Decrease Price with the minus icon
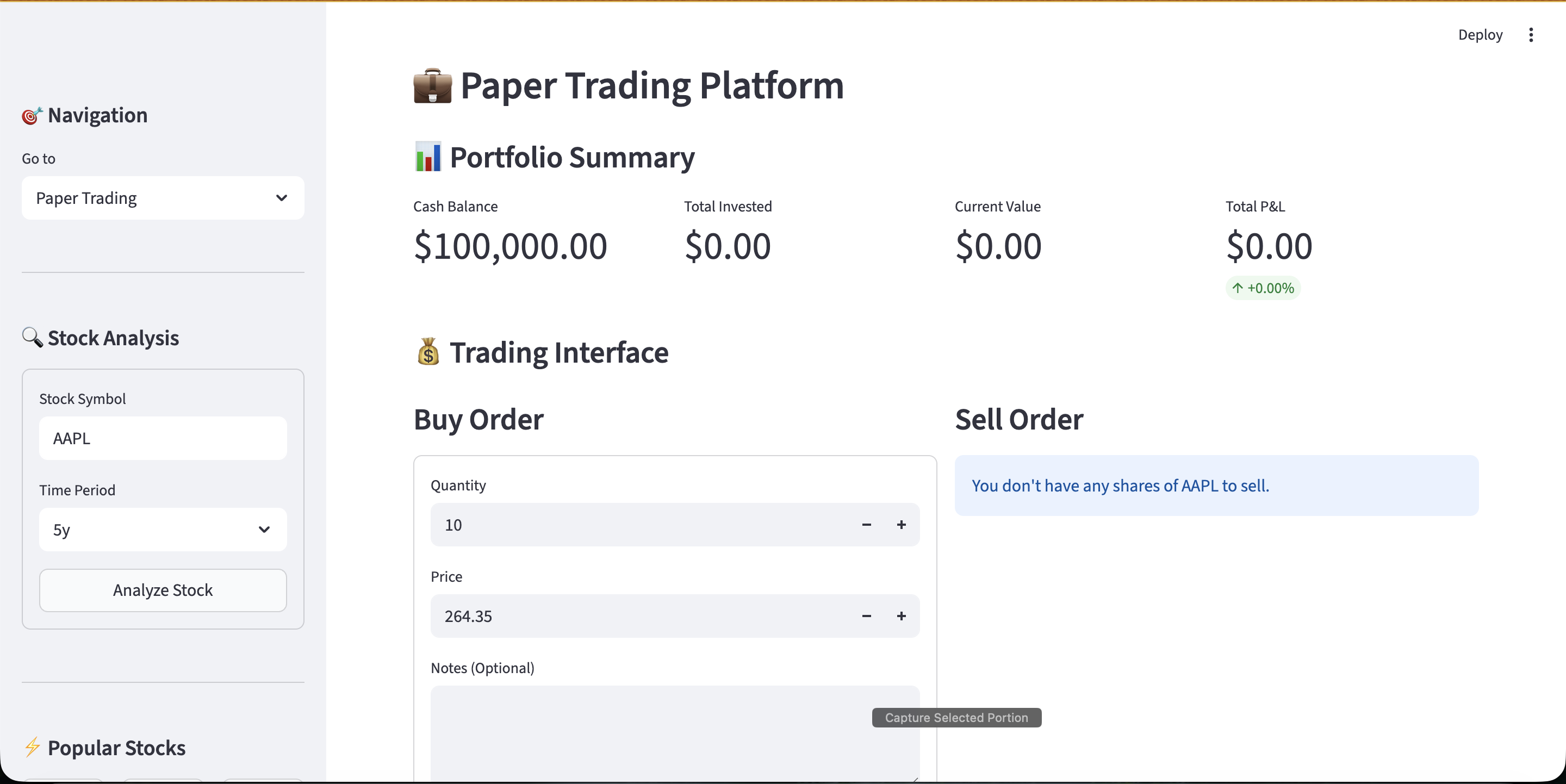The height and width of the screenshot is (784, 1566). click(866, 615)
